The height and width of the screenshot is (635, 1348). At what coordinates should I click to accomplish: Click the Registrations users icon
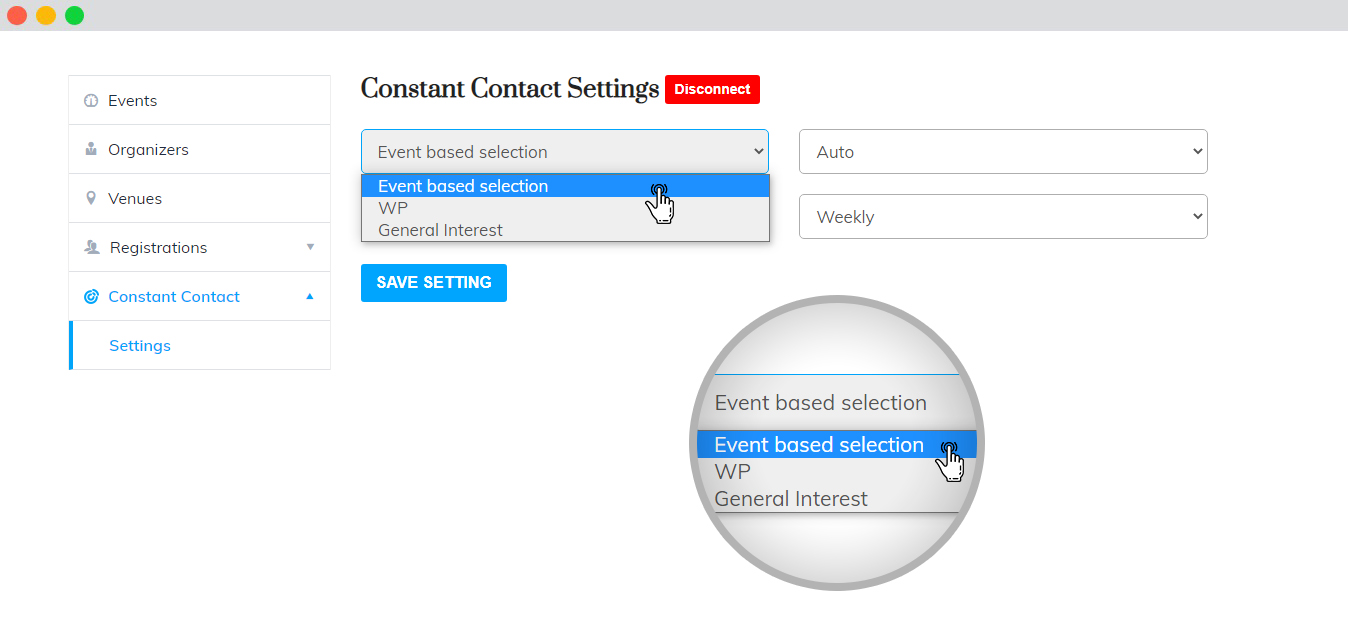point(92,247)
